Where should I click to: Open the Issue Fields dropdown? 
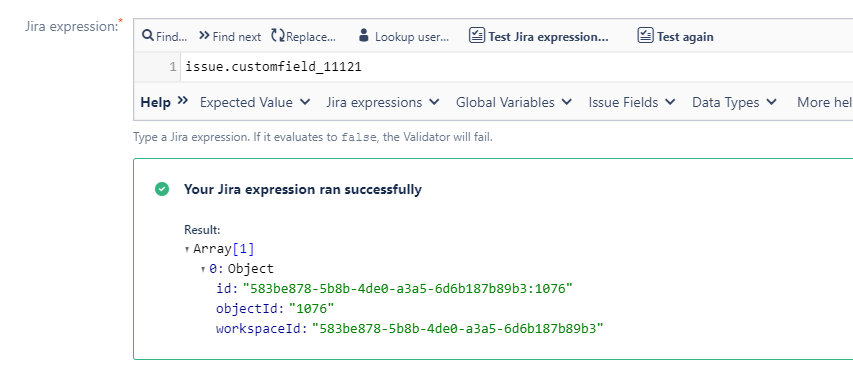pyautogui.click(x=632, y=102)
